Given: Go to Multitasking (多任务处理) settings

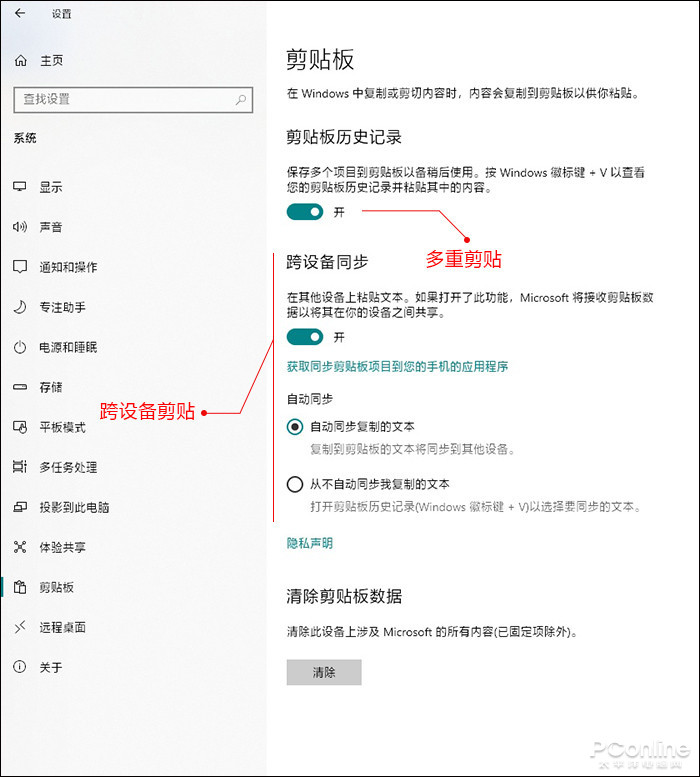Looking at the screenshot, I should [68, 467].
